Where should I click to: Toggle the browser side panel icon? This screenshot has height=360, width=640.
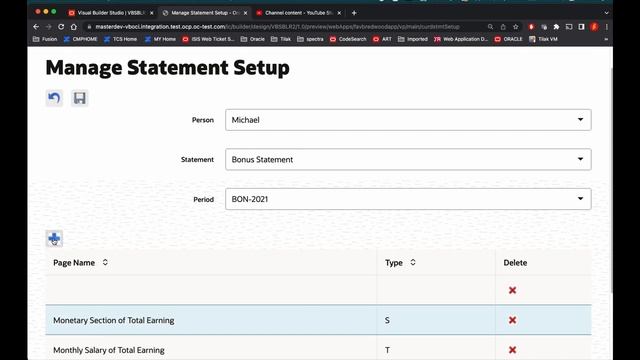coord(581,27)
